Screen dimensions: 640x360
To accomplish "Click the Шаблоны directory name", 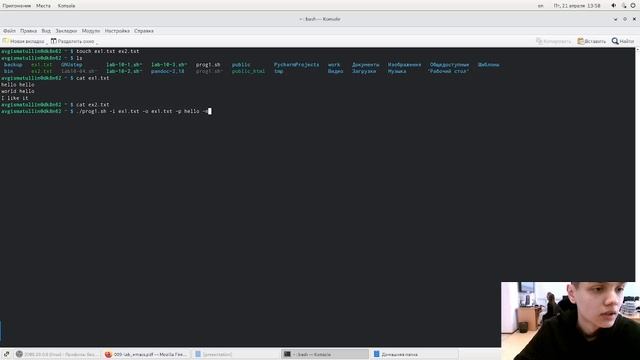I will [x=488, y=64].
